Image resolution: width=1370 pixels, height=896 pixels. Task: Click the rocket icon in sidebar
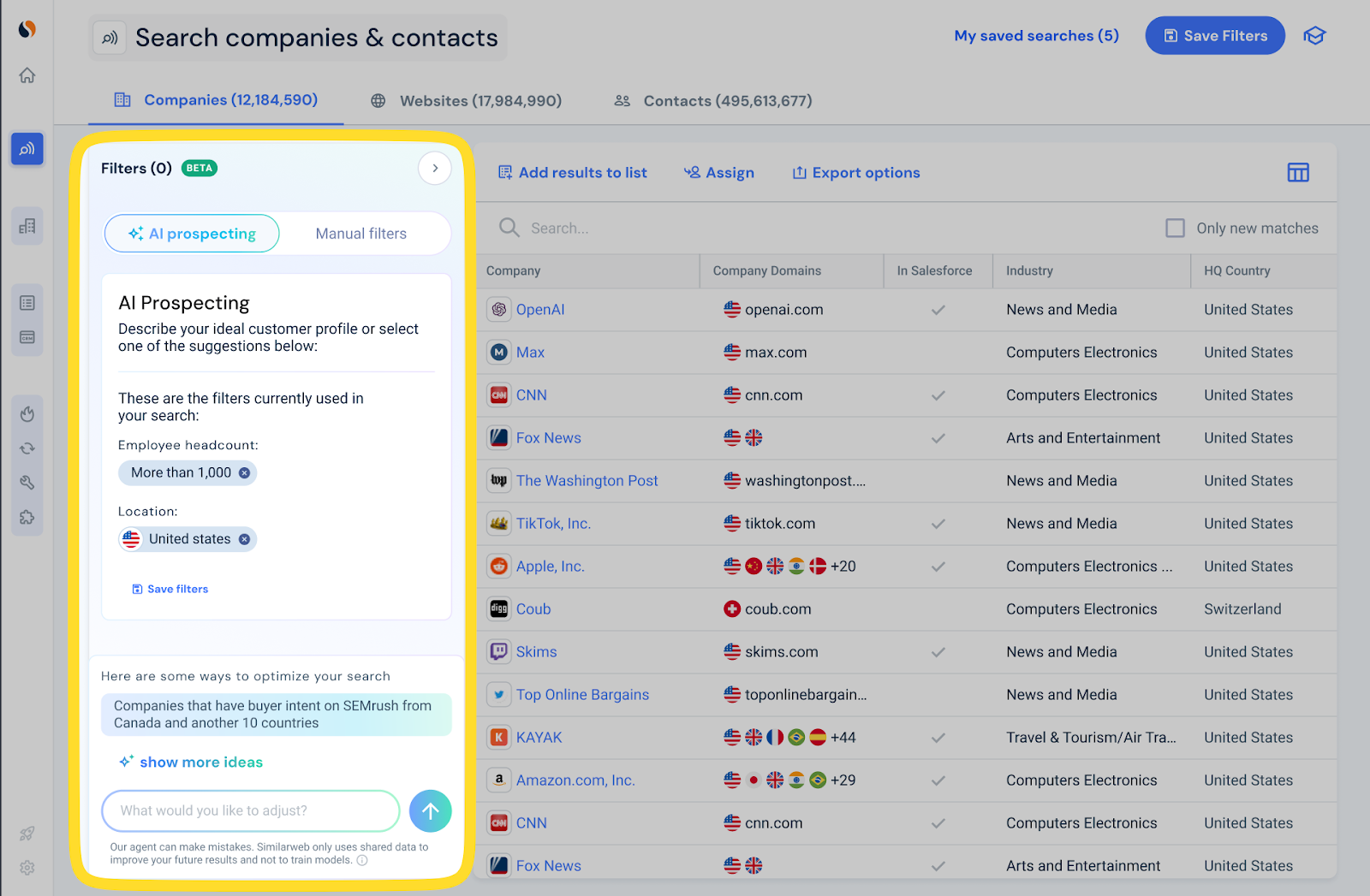tap(27, 834)
